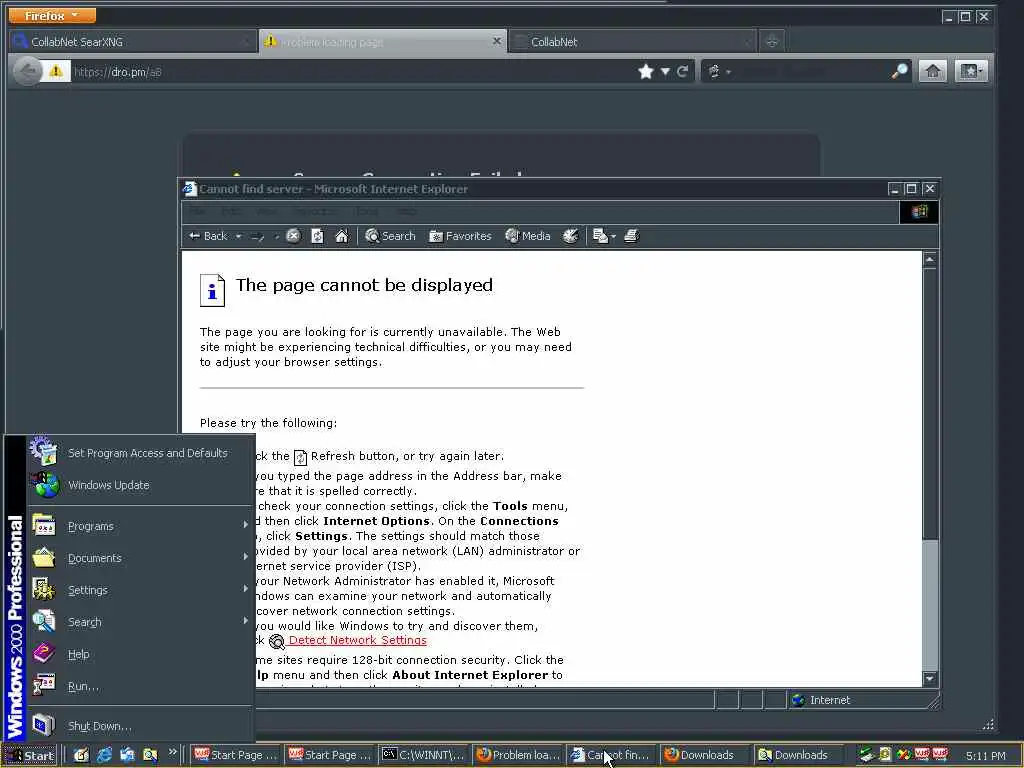The image size is (1024, 768).
Task: Click the dro.pm address in Firefox URL bar
Action: [x=118, y=72]
